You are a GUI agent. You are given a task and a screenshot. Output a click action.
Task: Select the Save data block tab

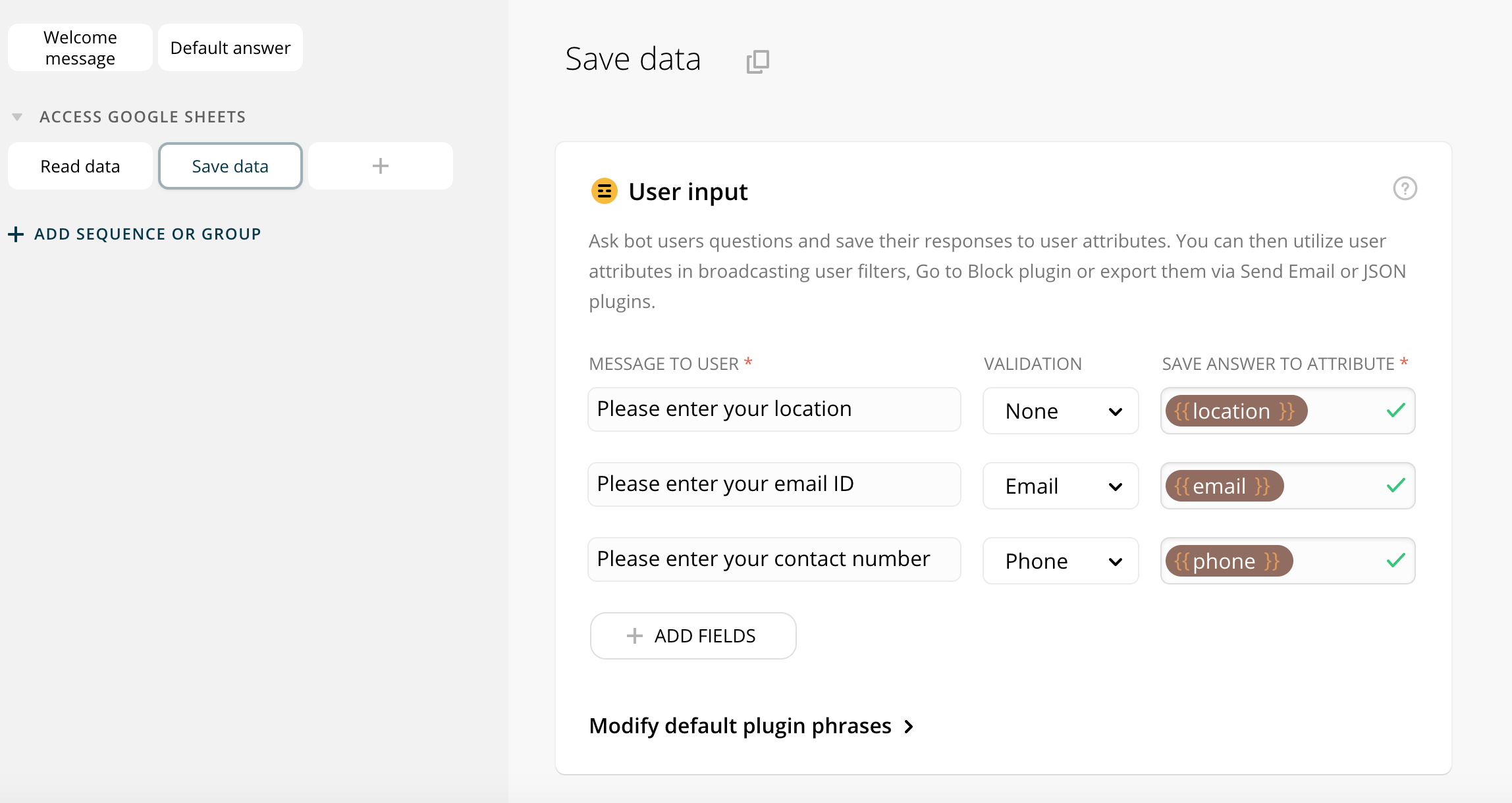pos(230,167)
